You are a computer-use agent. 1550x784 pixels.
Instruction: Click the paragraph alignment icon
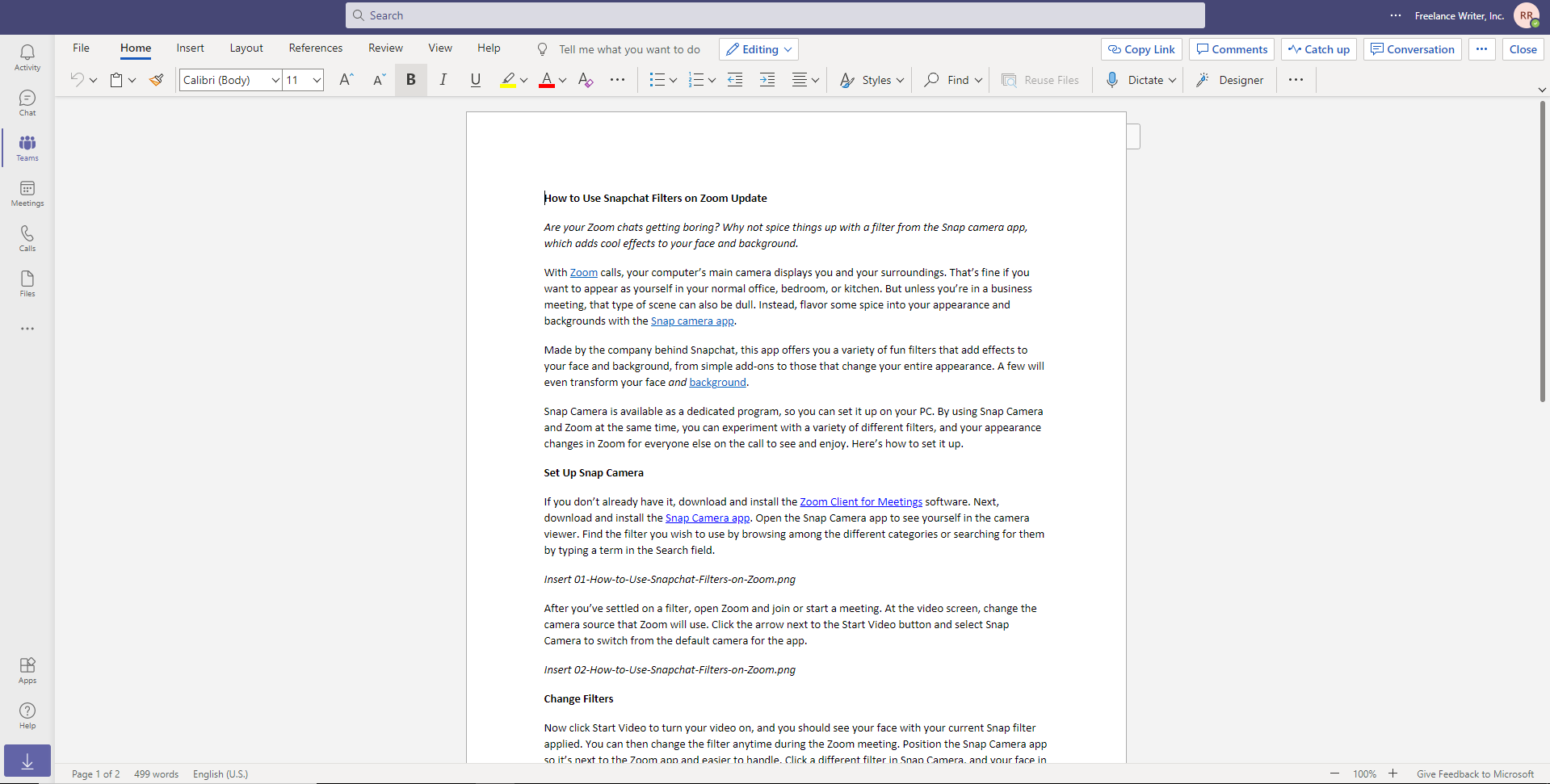click(799, 79)
